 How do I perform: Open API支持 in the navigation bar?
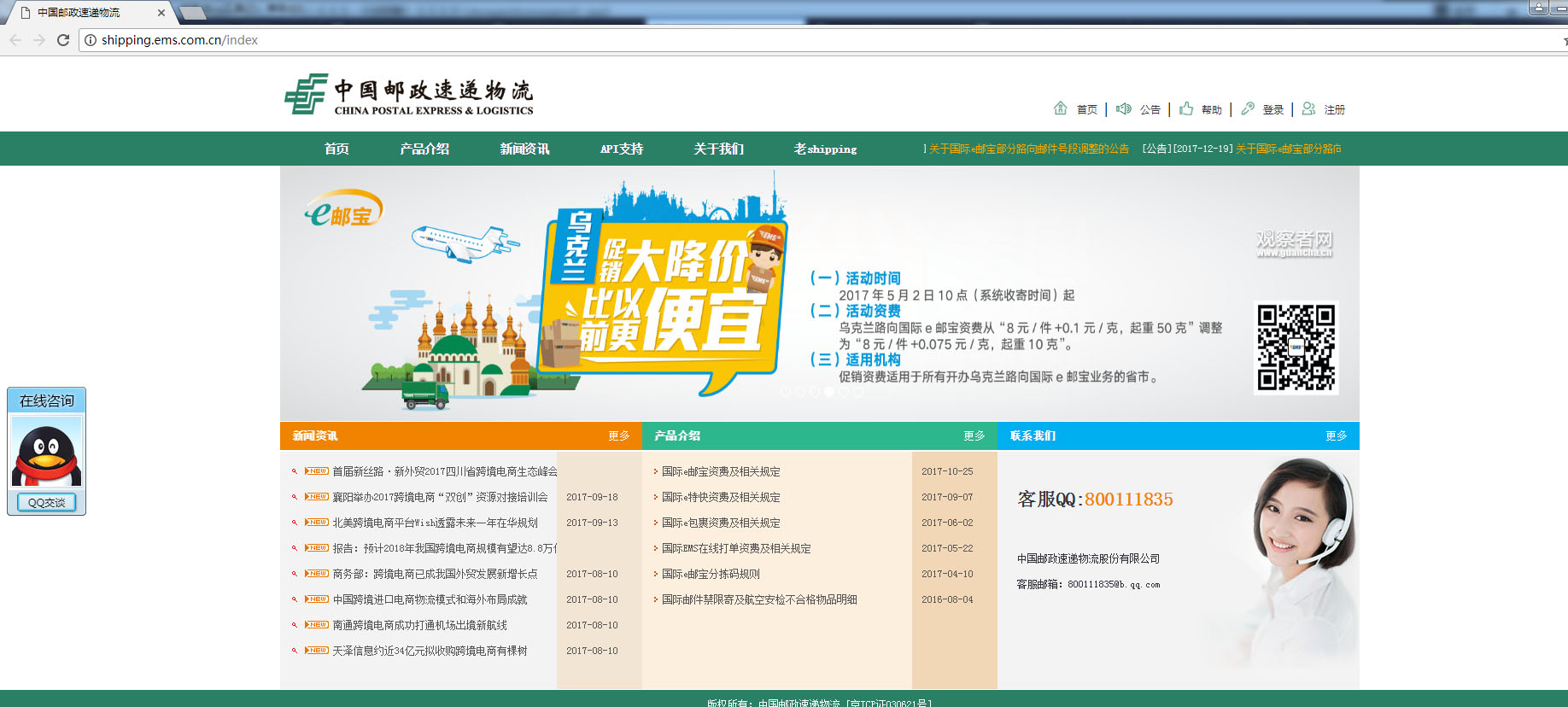point(622,149)
